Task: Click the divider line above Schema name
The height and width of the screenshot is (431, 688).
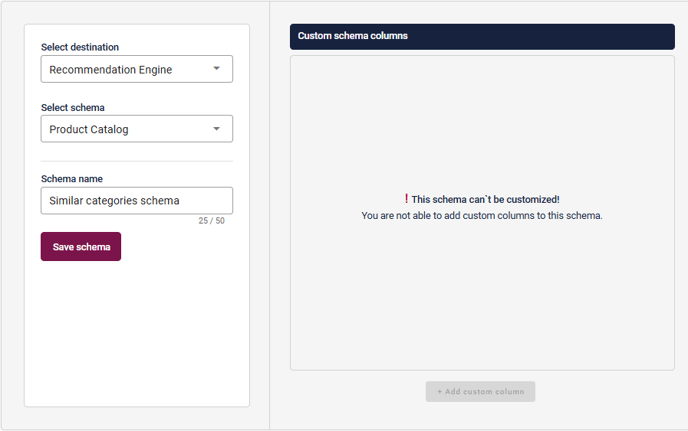Action: click(136, 161)
